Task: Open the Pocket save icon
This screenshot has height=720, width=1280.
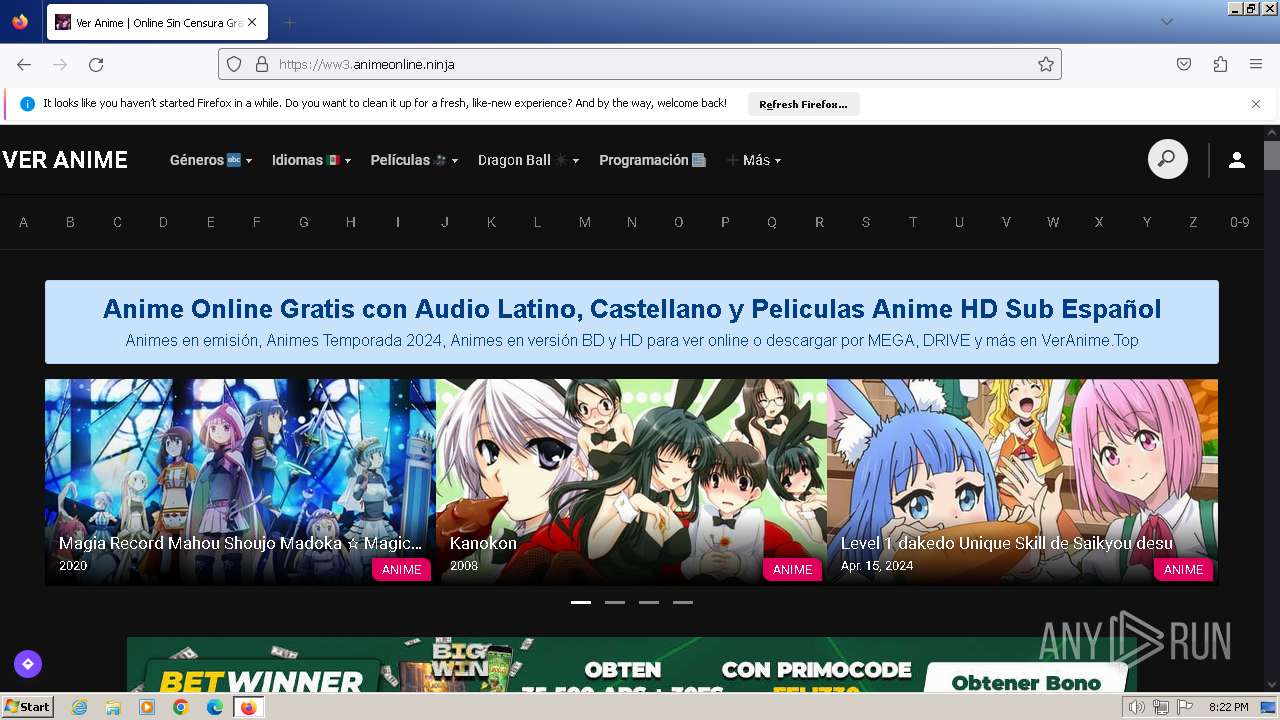Action: [x=1184, y=64]
